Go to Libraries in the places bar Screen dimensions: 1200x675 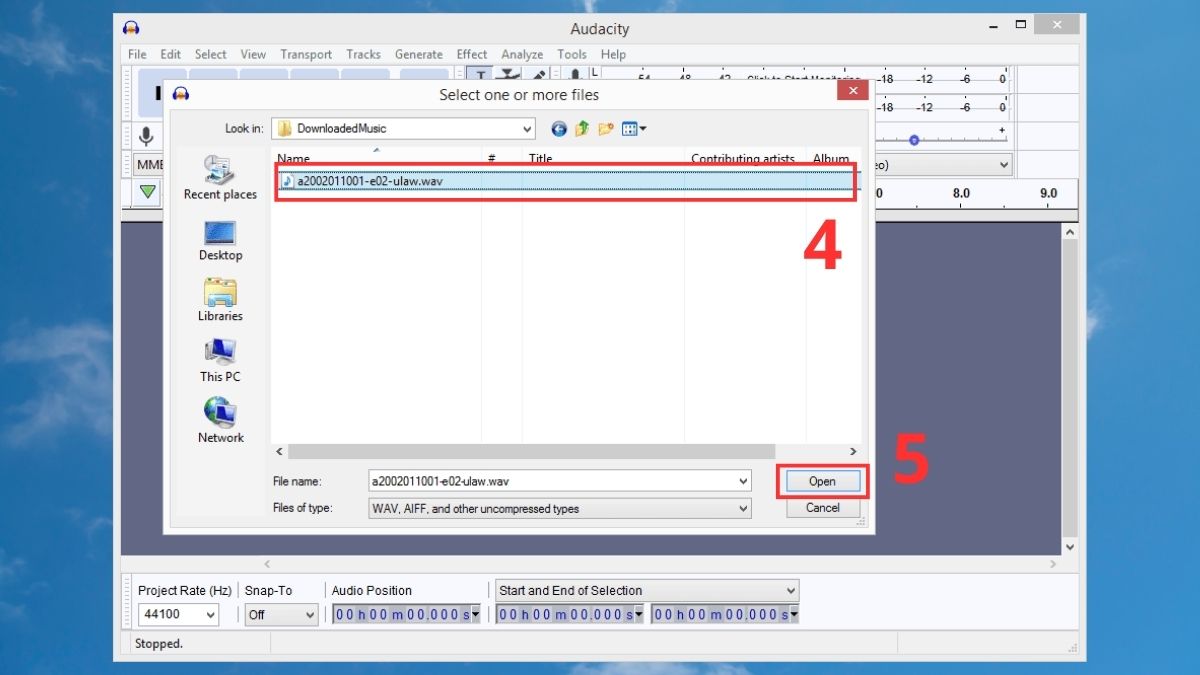tap(220, 293)
